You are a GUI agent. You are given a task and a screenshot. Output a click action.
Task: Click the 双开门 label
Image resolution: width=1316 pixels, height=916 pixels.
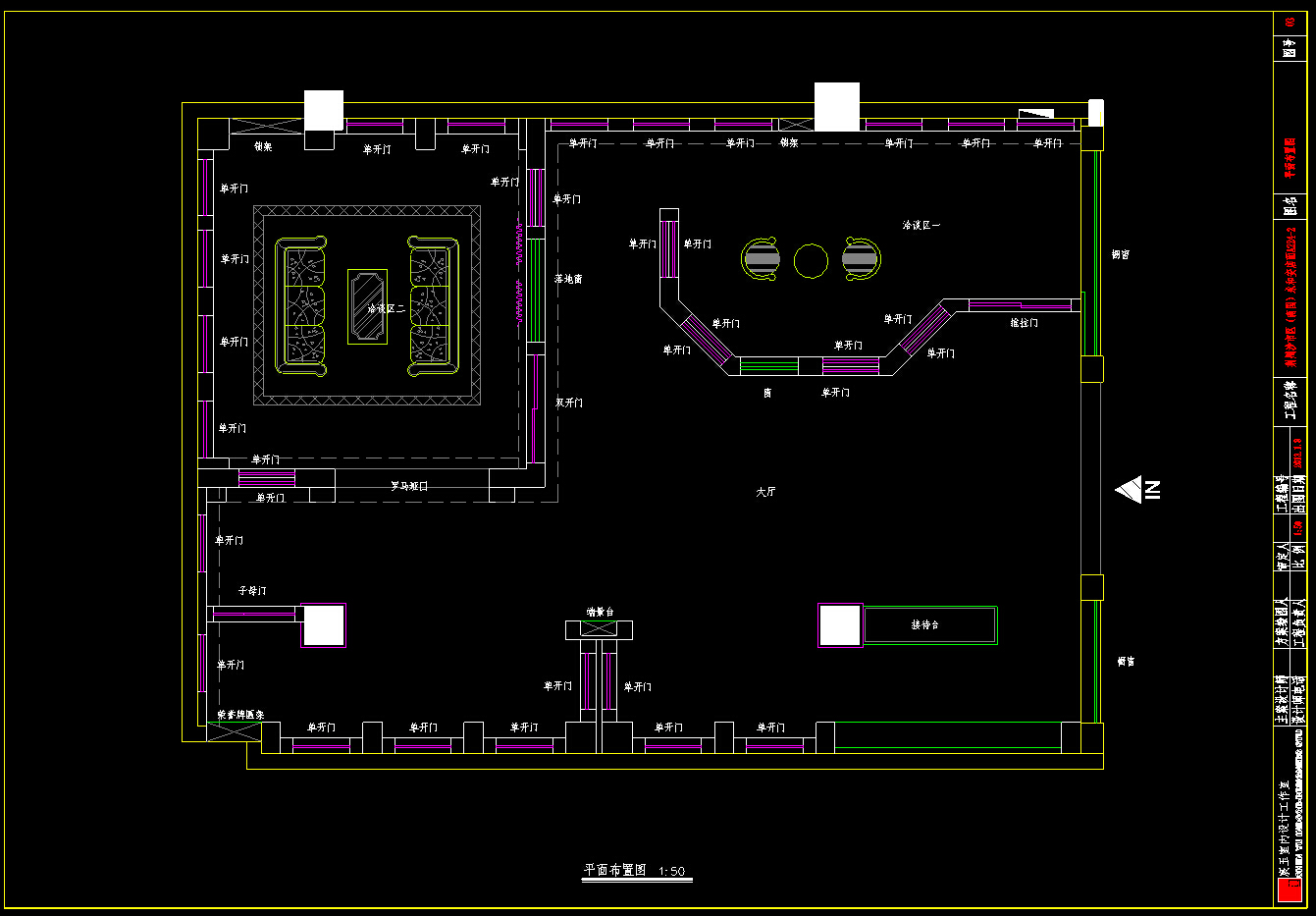[569, 403]
